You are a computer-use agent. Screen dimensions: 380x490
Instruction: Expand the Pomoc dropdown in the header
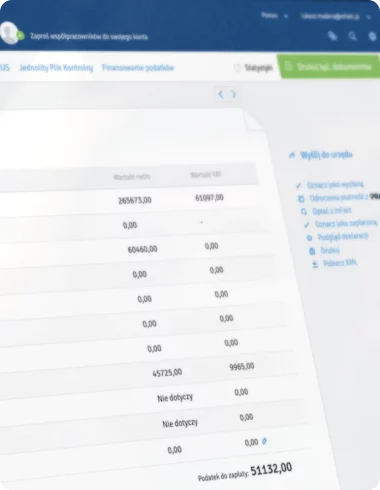pos(274,15)
